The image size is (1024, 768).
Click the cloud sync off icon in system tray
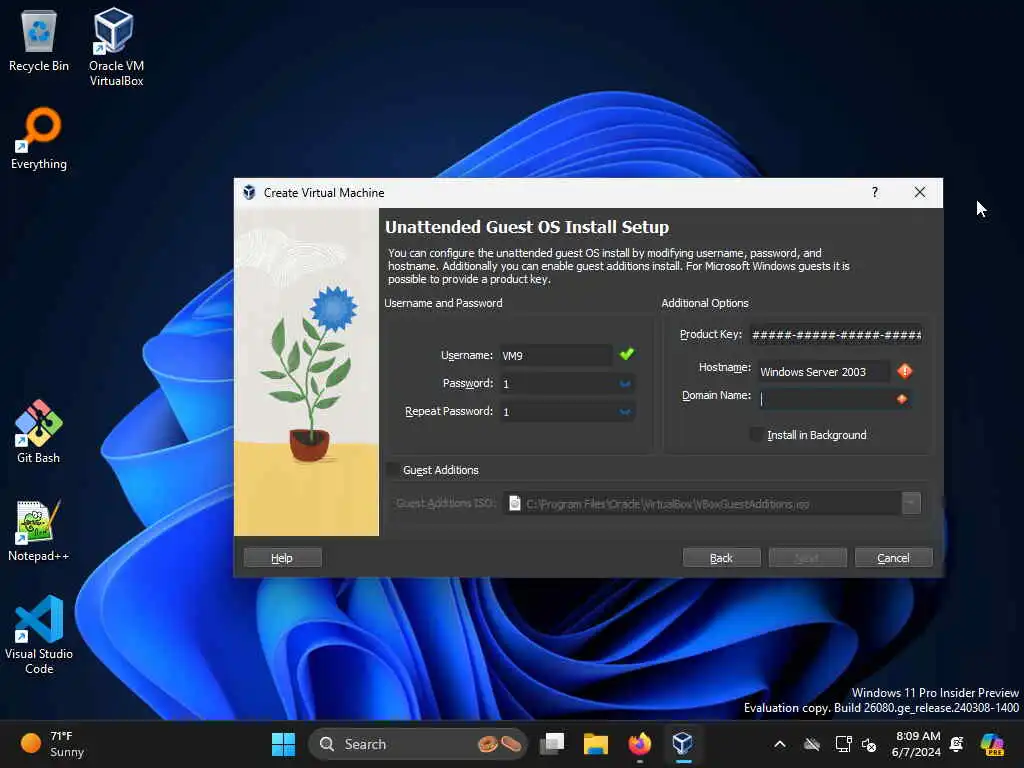point(812,744)
